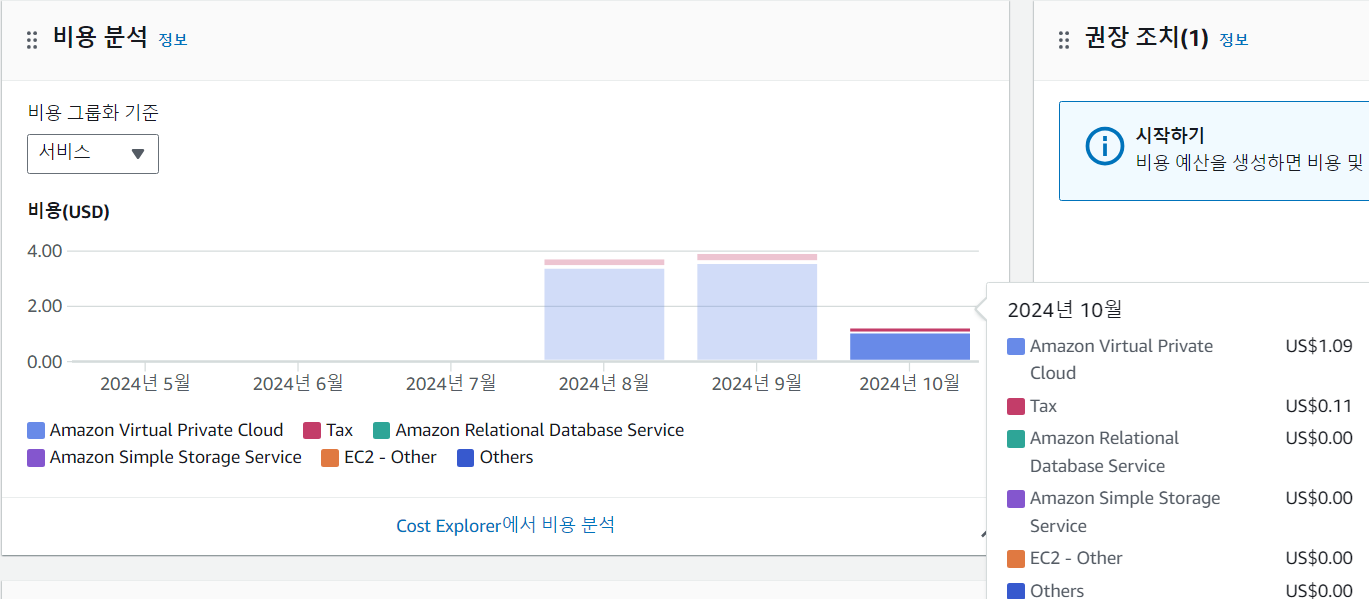Click the Others entry in tooltip
Screen dimensions: 1369x599
tap(1057, 590)
